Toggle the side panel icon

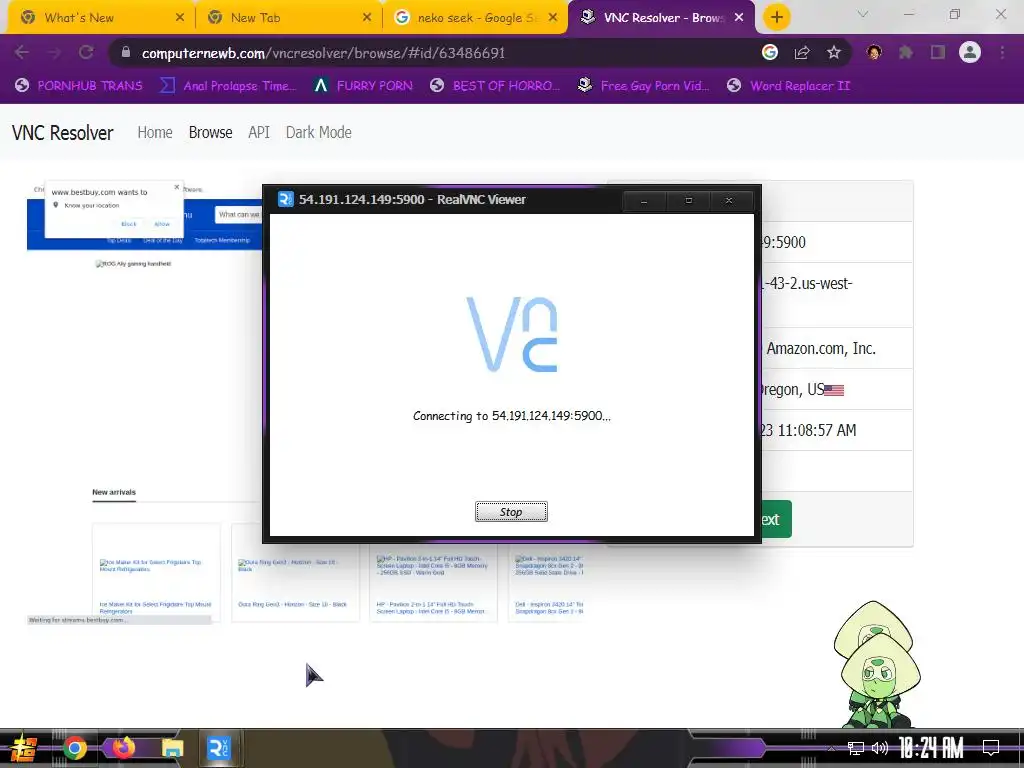[938, 53]
